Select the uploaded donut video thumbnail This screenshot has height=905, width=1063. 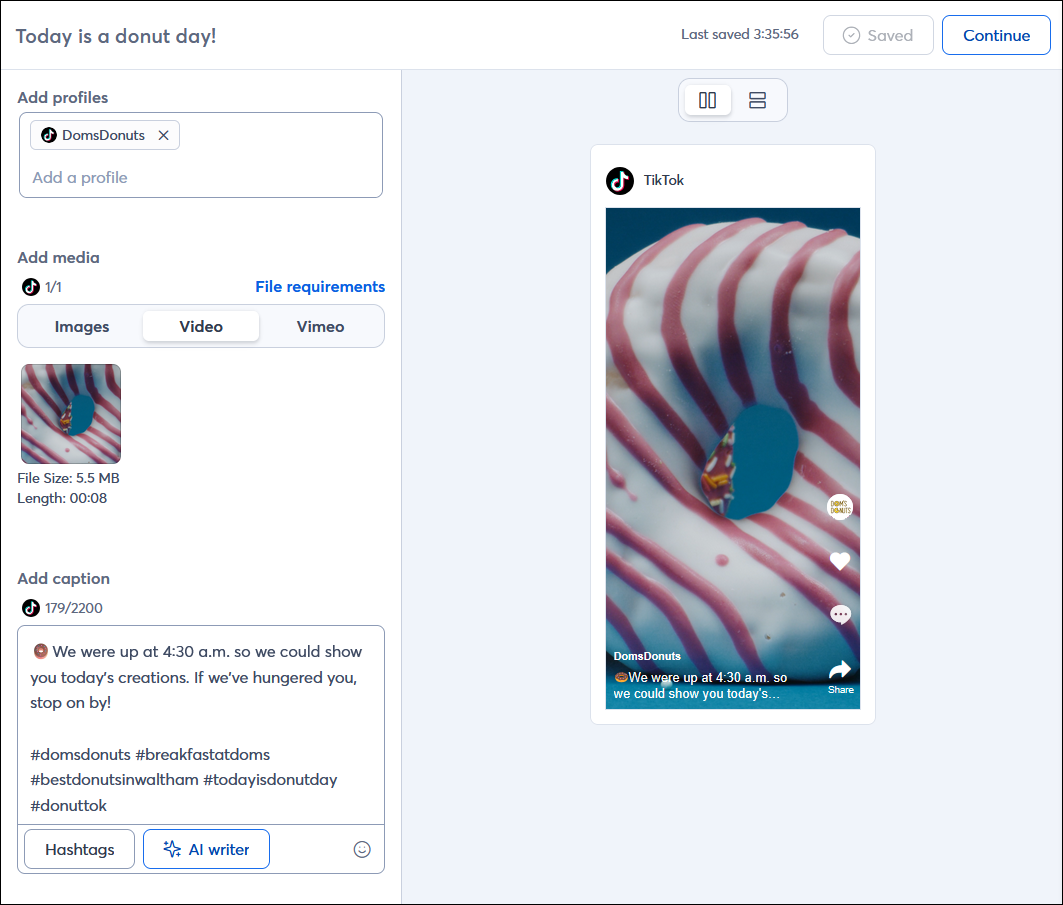(x=70, y=413)
